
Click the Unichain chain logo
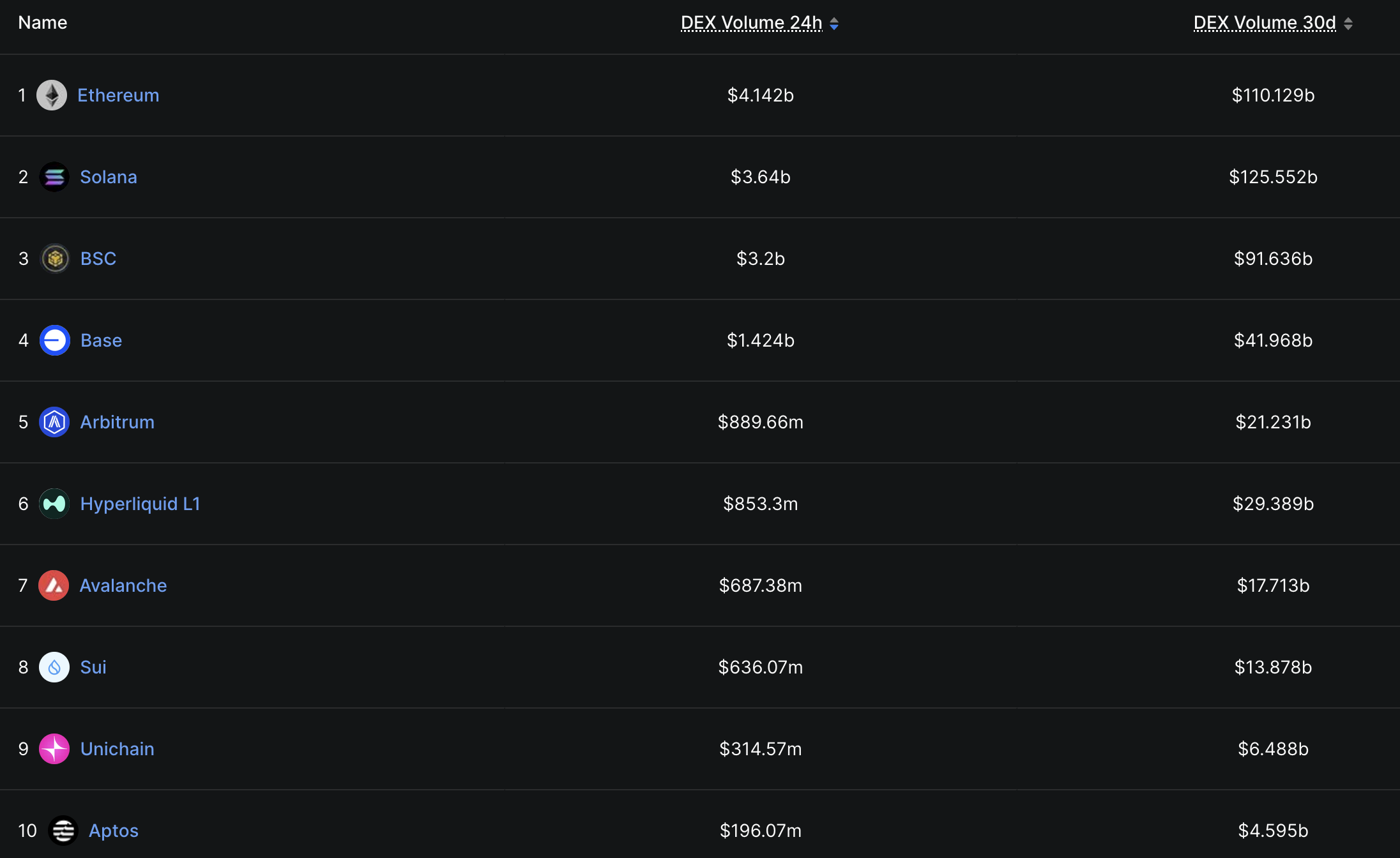pos(54,749)
